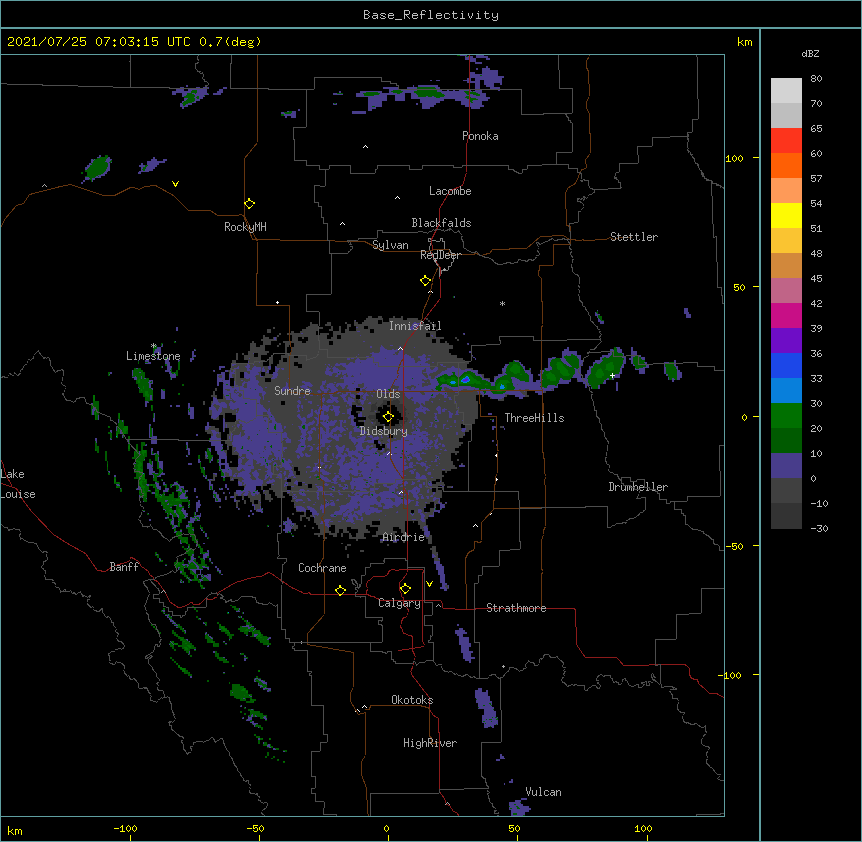Click the yellow V marker northwest of RockyMH
The height and width of the screenshot is (842, 862).
coord(175,184)
